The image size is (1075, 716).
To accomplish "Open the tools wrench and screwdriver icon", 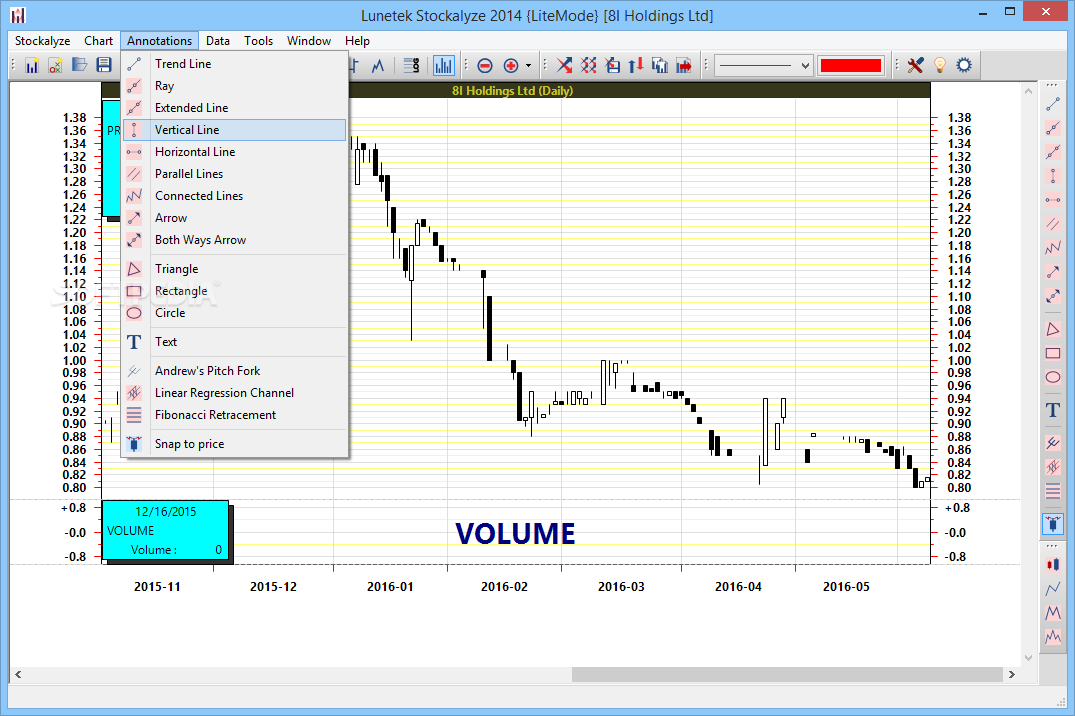I will (915, 66).
